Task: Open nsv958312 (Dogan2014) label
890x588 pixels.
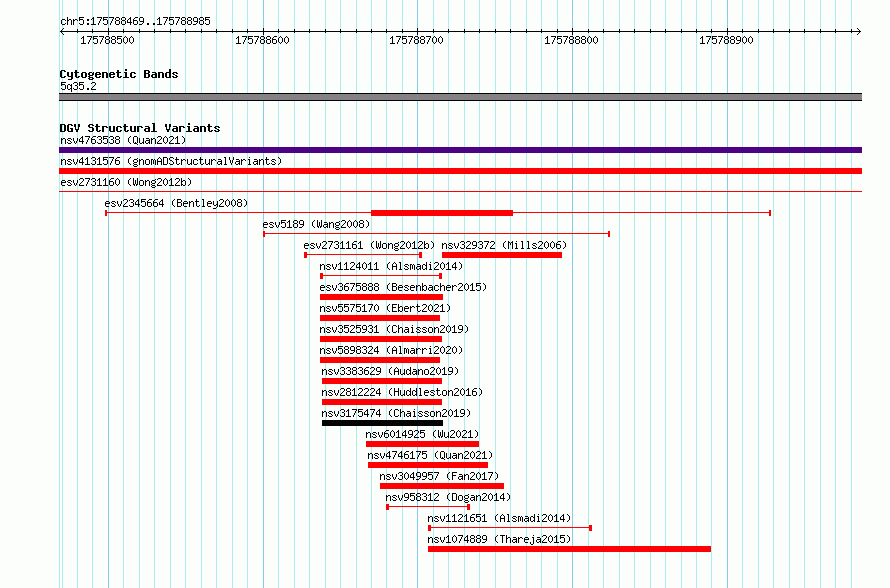Action: (x=448, y=497)
